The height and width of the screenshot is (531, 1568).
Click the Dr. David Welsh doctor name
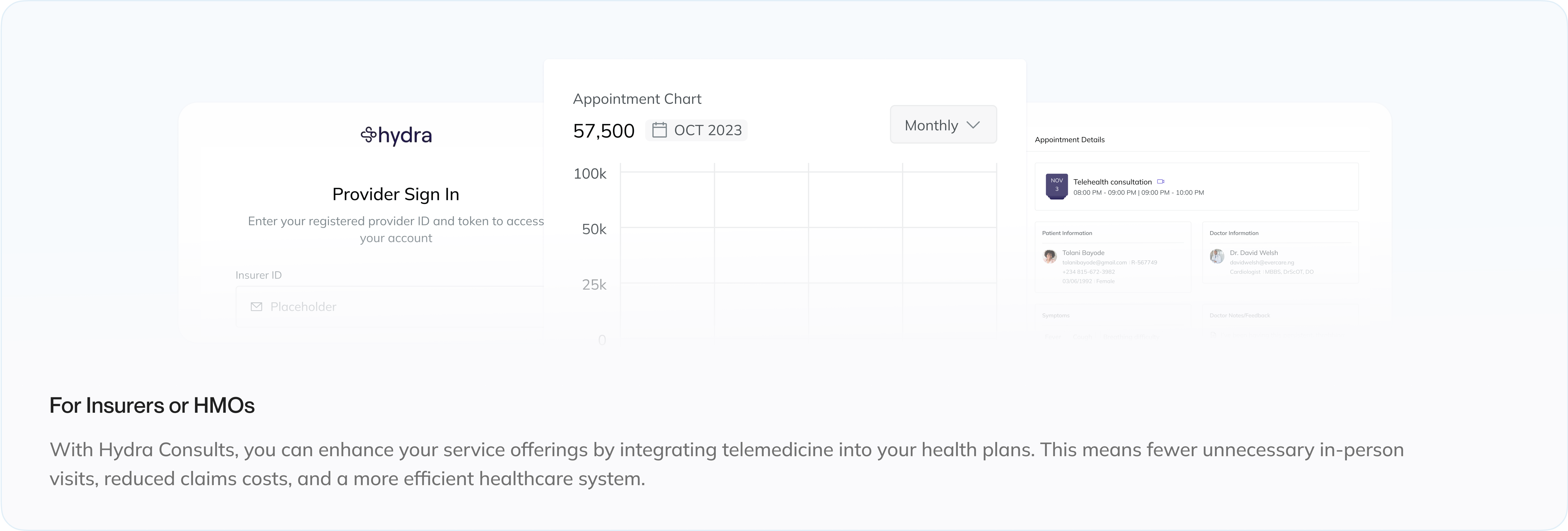pos(1253,253)
